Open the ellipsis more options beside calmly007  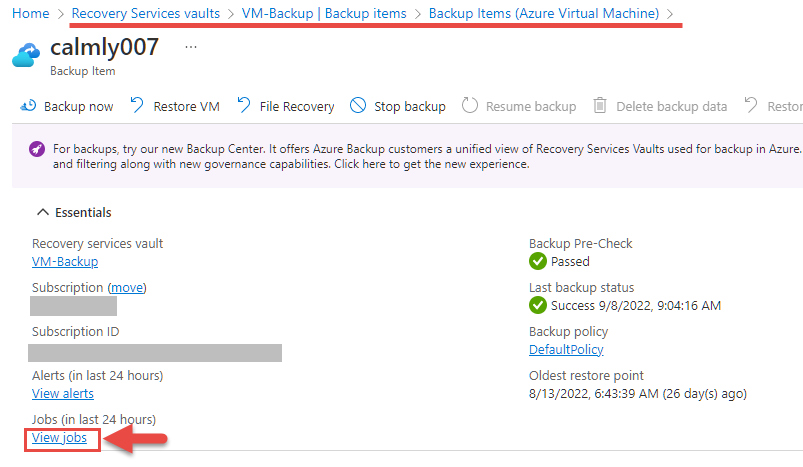click(191, 47)
